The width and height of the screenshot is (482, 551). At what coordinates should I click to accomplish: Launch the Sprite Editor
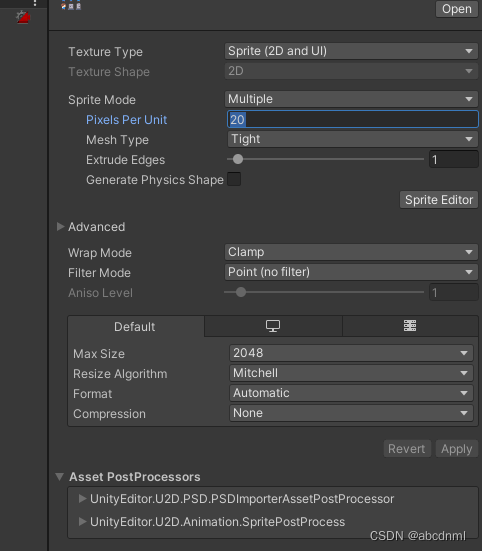(439, 200)
